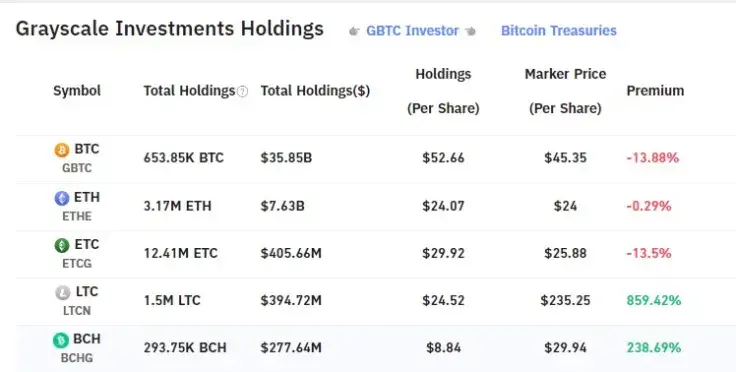The height and width of the screenshot is (372, 736).
Task: Select the ETHE ticker label
Action: (77, 216)
